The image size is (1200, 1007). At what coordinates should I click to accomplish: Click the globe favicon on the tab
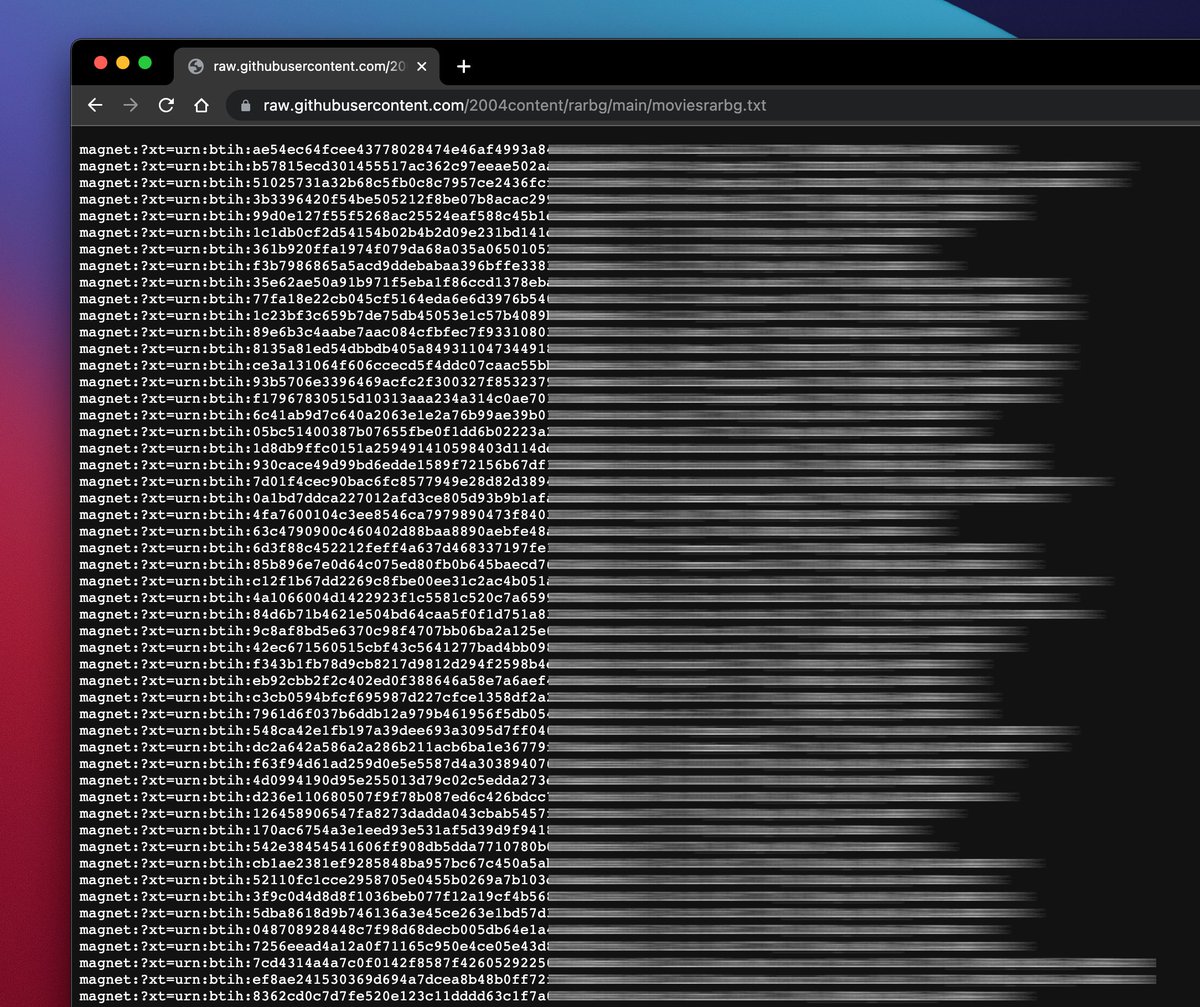coord(195,67)
